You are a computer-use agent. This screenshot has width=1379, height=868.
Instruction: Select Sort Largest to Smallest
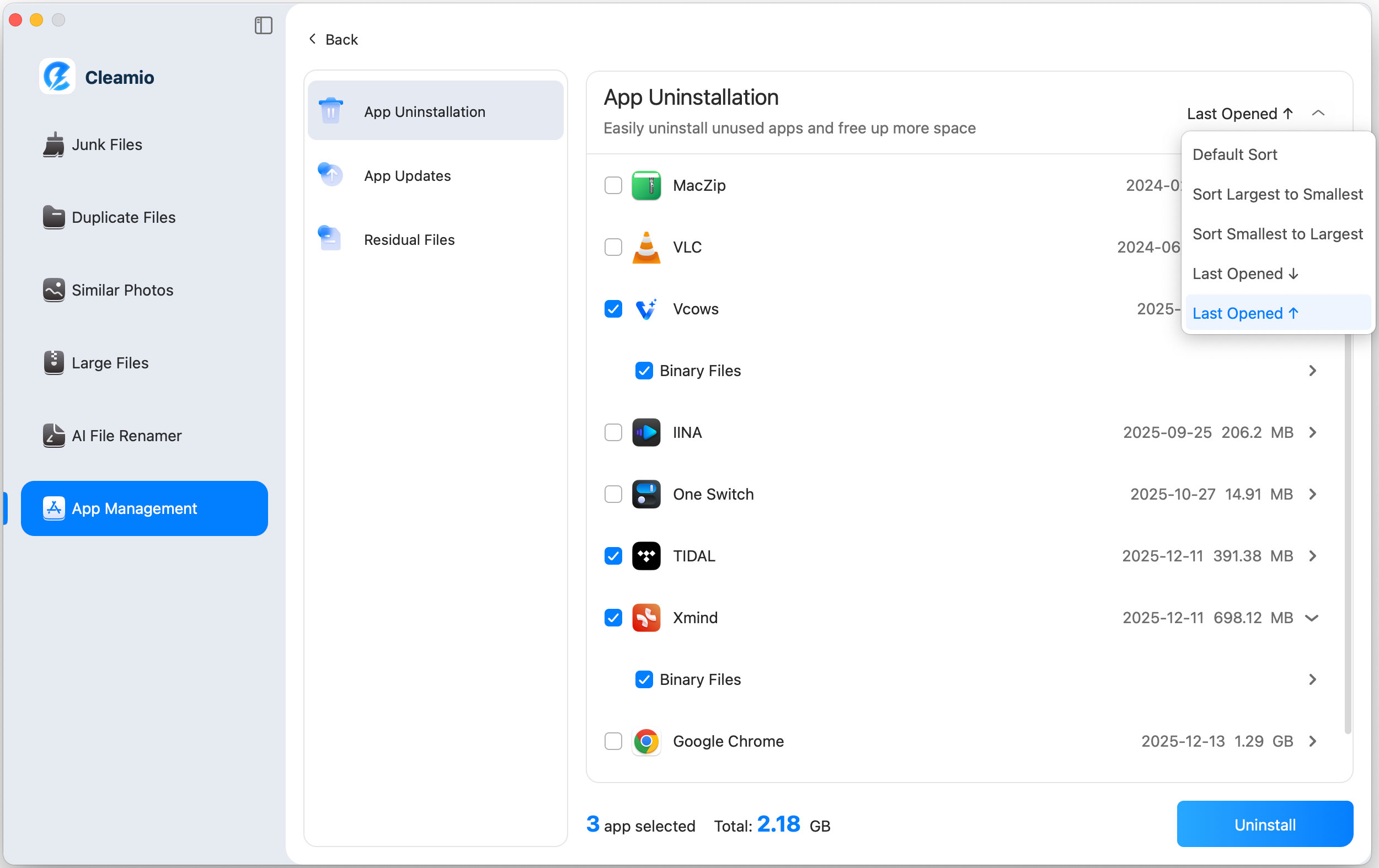(1277, 194)
